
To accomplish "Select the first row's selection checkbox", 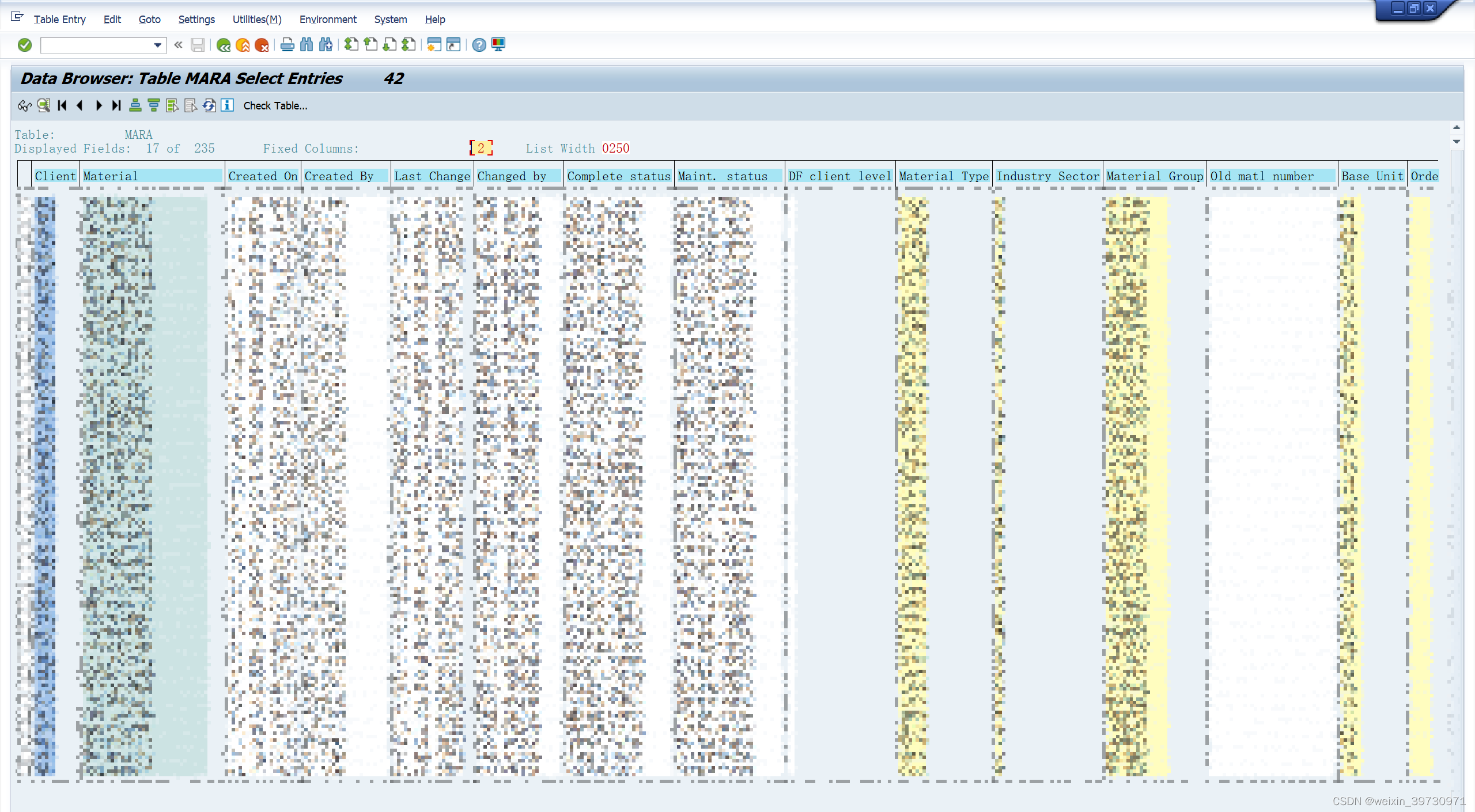I will [25, 203].
